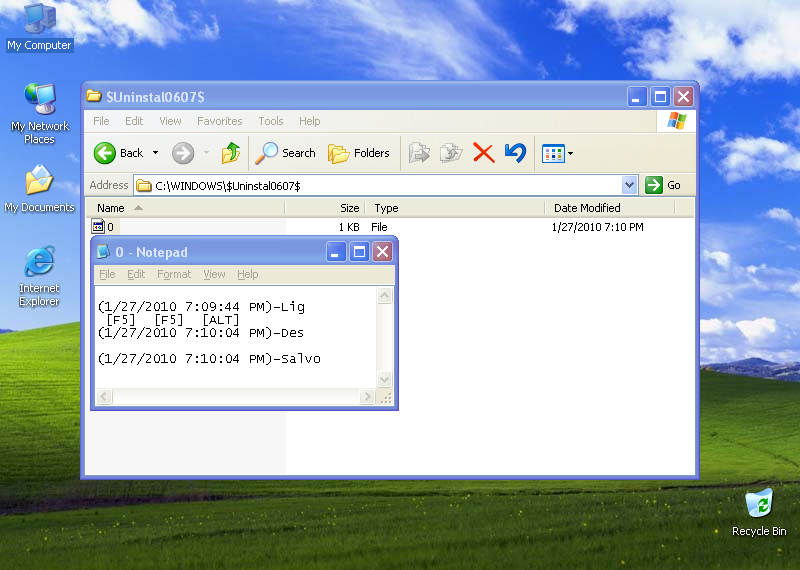This screenshot has height=570, width=800.
Task: Click the Copy To toolbar icon
Action: click(451, 153)
